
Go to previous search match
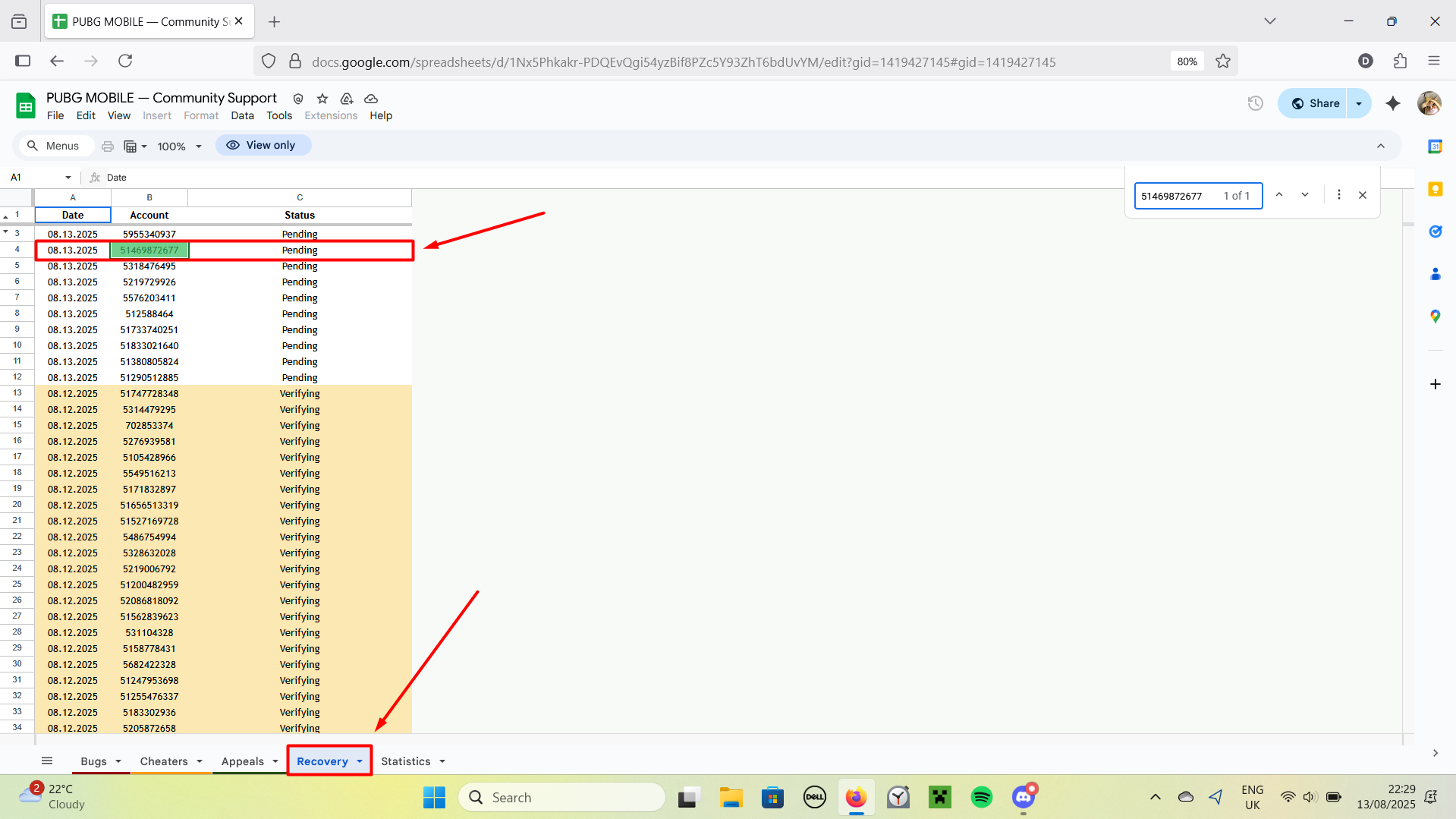point(1279,195)
